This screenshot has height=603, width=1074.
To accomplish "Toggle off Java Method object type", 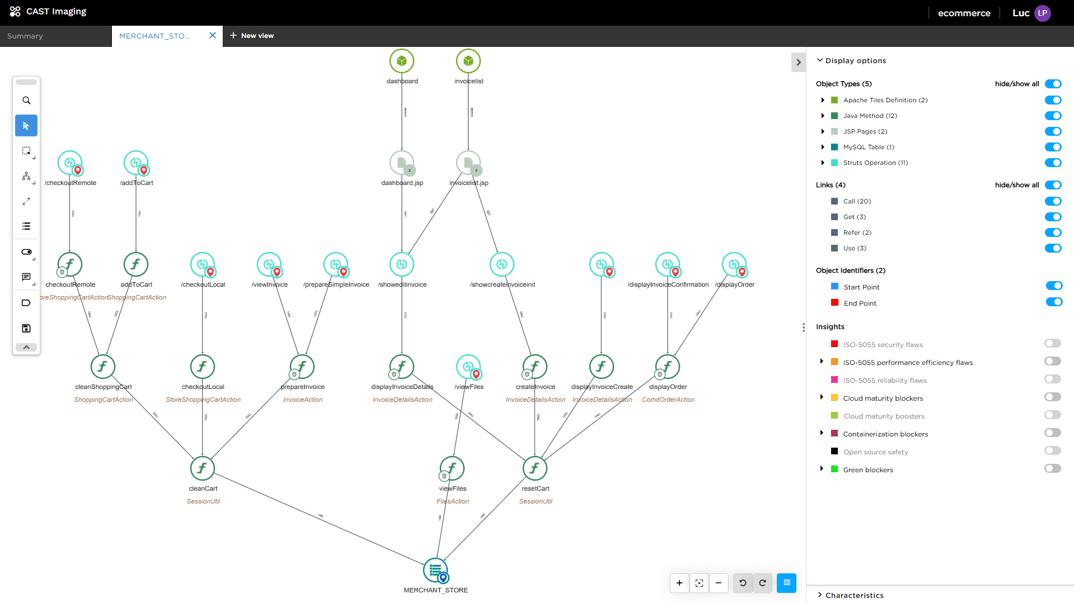I will (x=1053, y=116).
